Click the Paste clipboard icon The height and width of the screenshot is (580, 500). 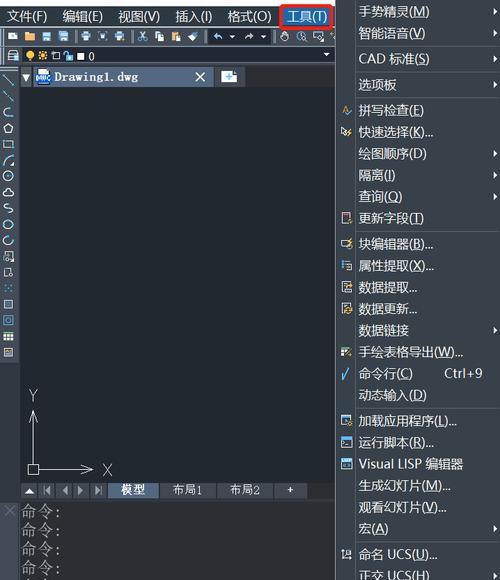pyautogui.click(x=176, y=36)
